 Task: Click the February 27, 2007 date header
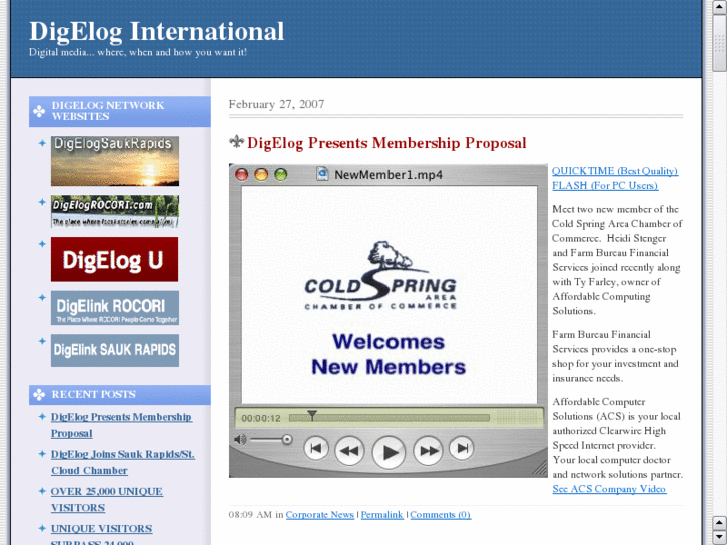click(x=276, y=104)
